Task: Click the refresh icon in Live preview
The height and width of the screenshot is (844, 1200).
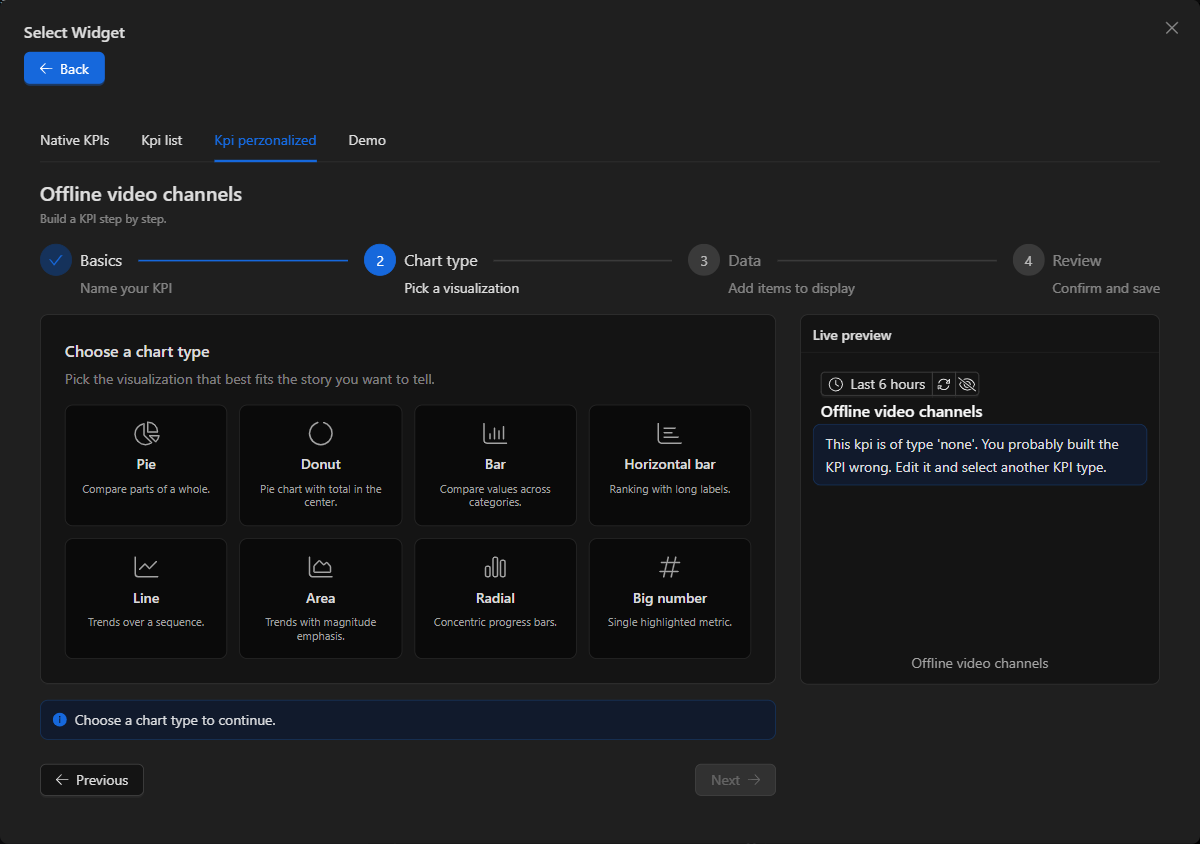Action: [x=943, y=384]
